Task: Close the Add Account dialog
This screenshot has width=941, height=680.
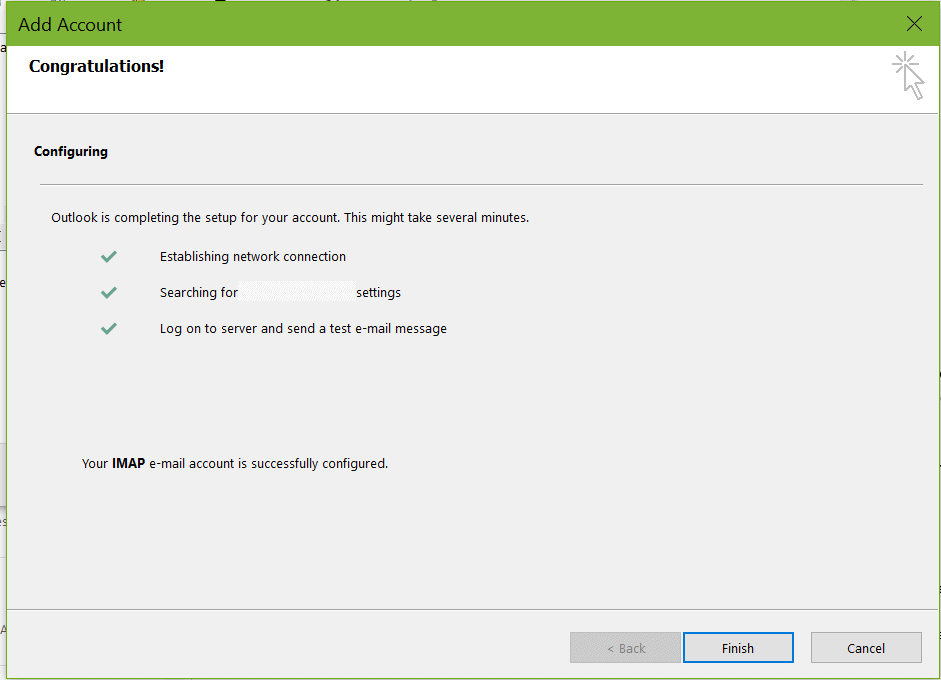Action: (x=914, y=24)
